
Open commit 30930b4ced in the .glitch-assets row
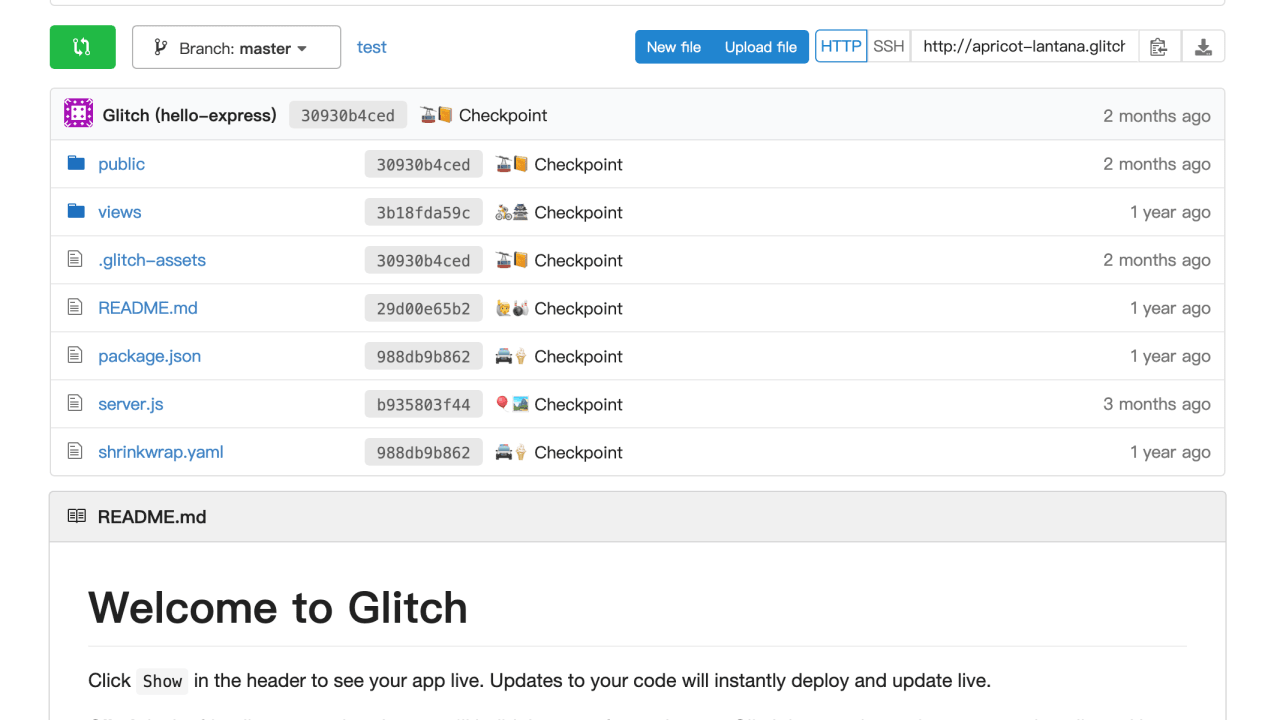[424, 261]
